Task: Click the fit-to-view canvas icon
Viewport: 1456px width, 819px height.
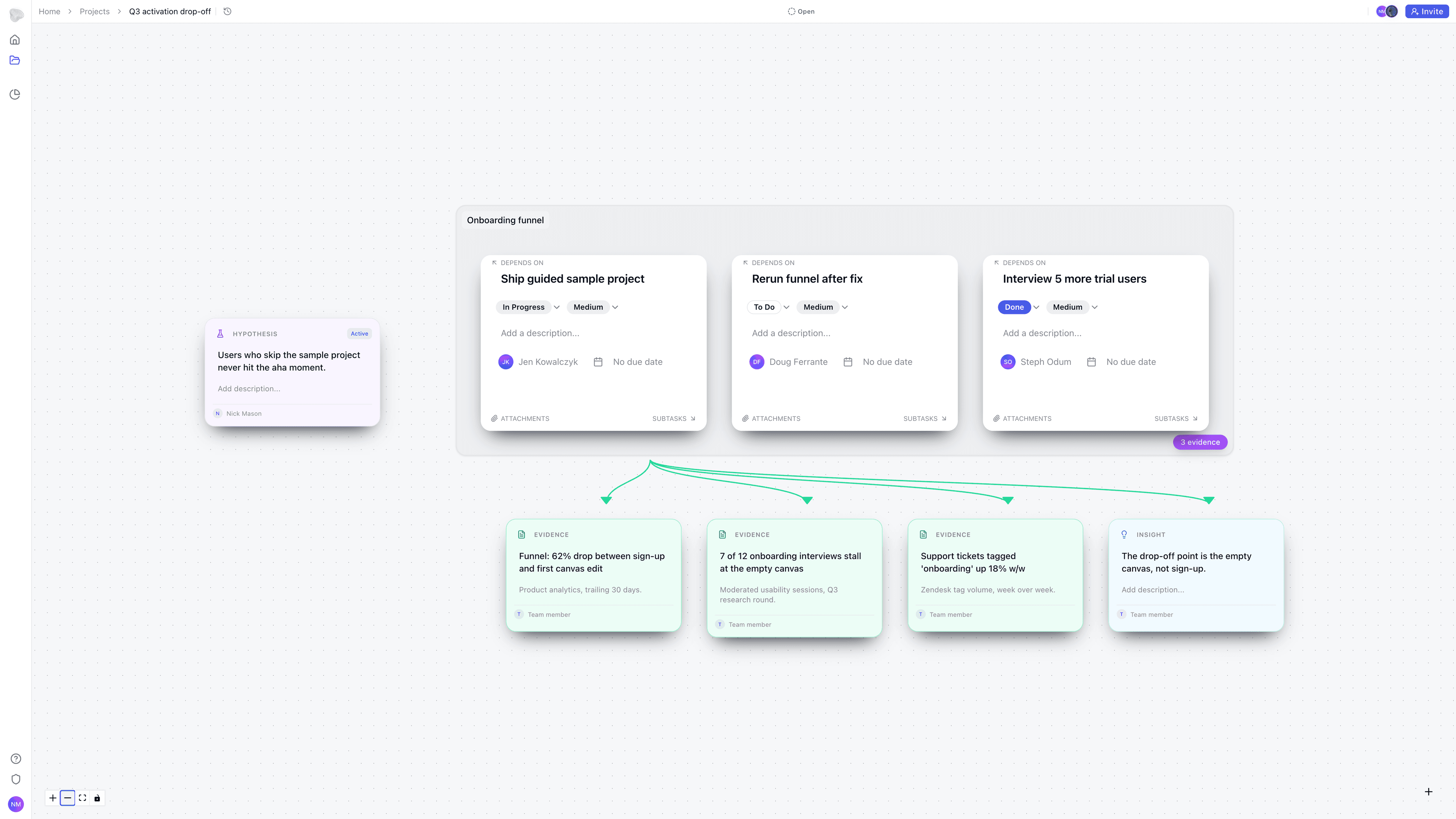Action: coord(83,797)
